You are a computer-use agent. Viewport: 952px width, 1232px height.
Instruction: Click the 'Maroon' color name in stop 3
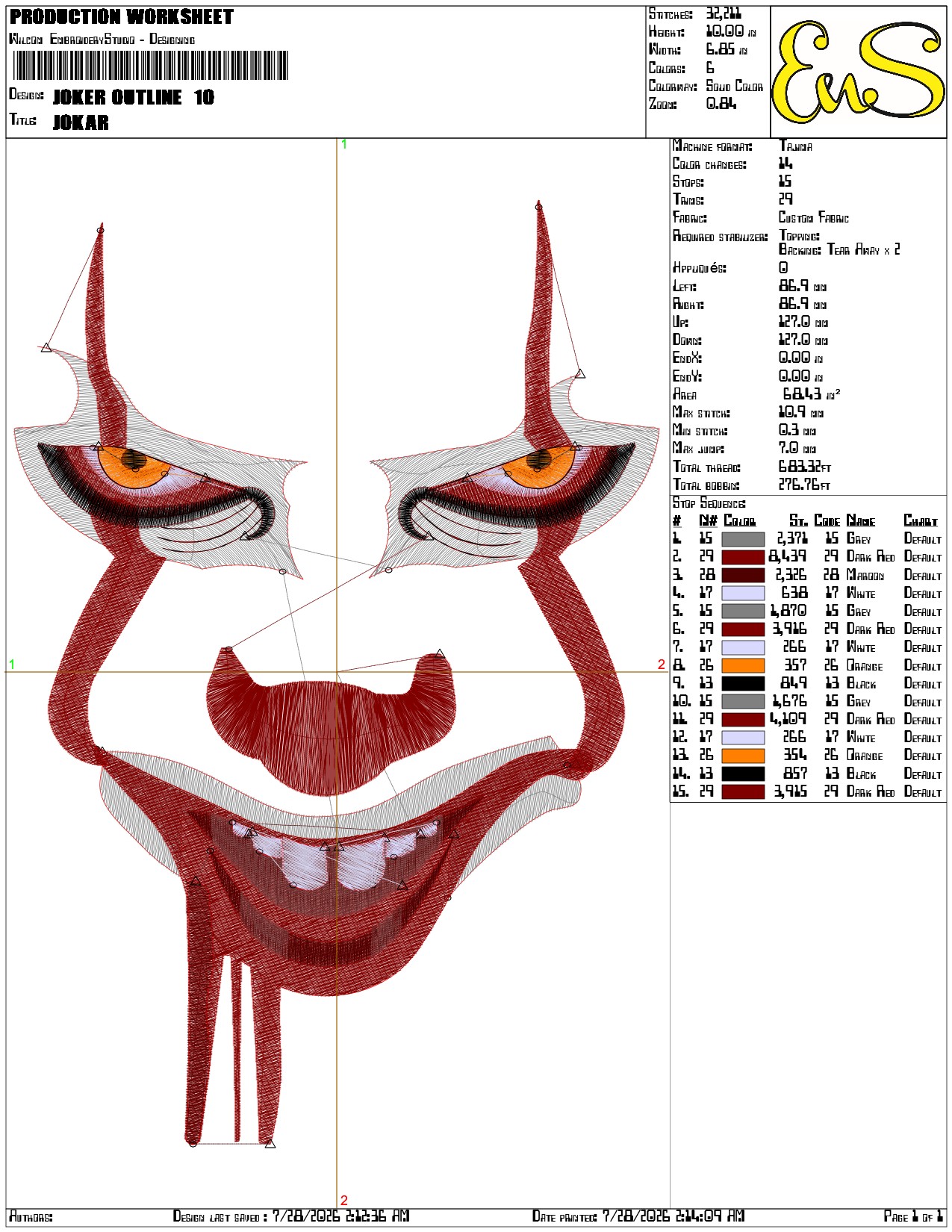click(x=865, y=576)
